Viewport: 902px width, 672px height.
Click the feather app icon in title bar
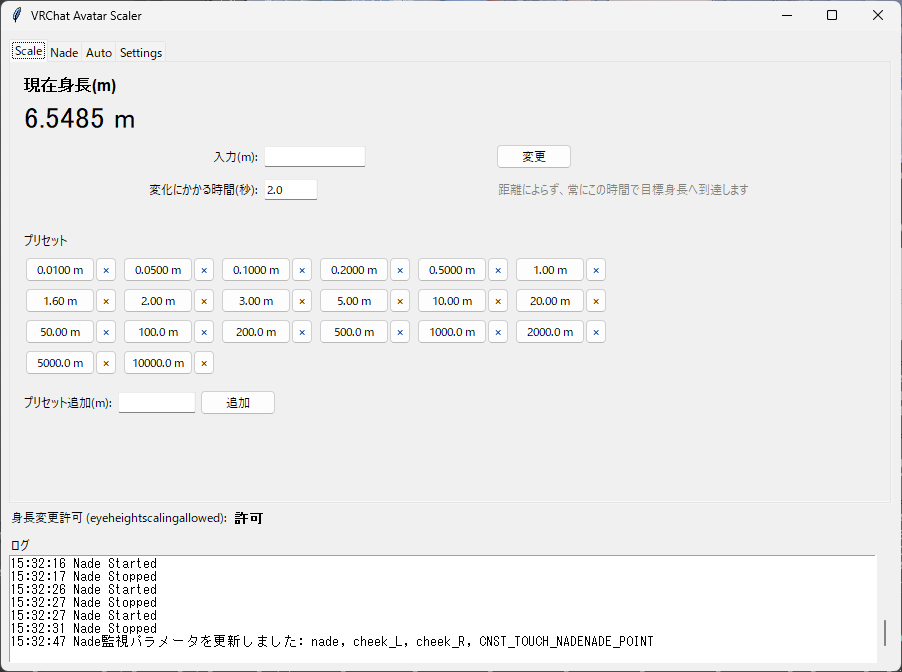coord(17,16)
